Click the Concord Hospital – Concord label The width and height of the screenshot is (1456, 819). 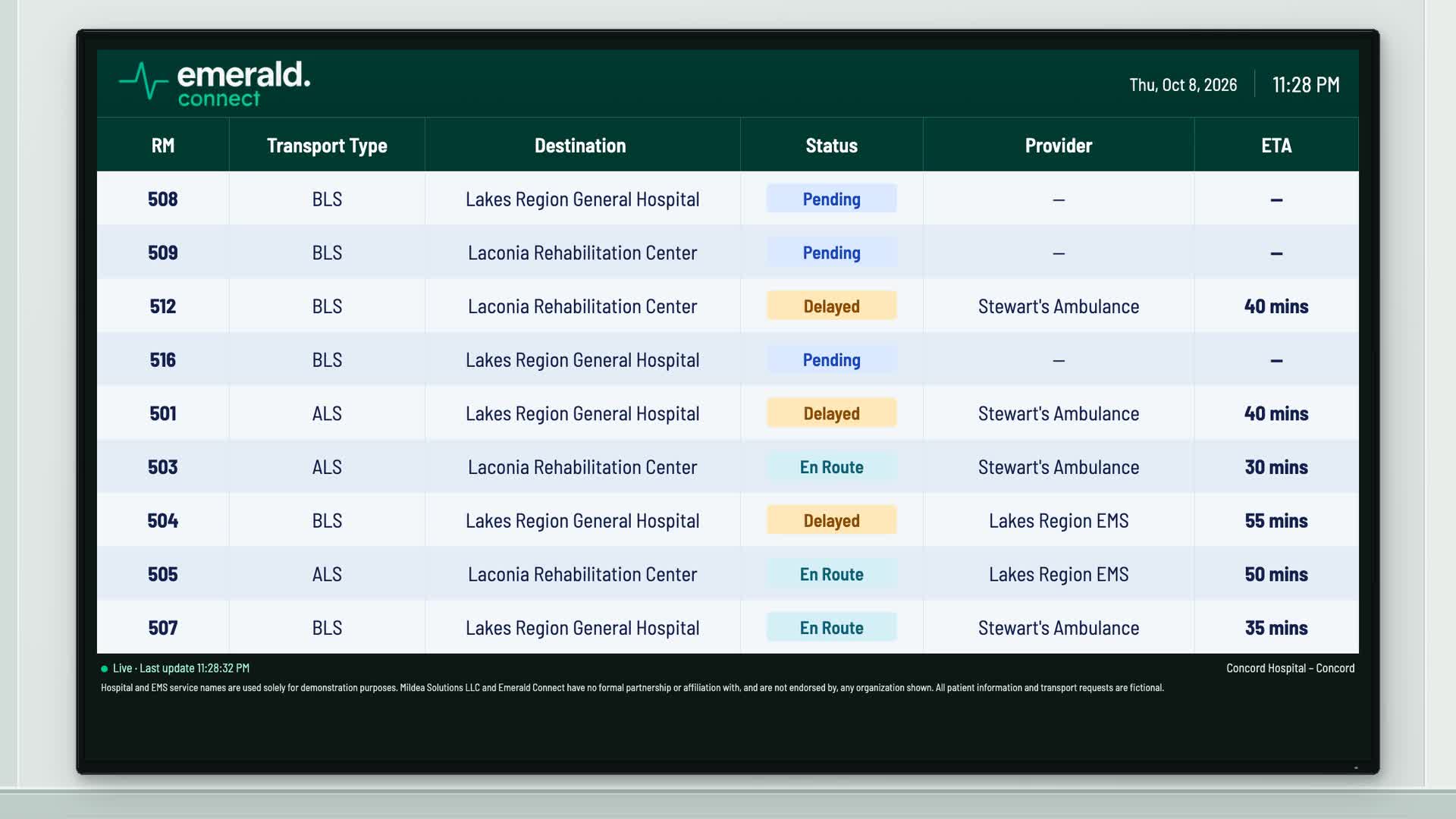(x=1290, y=668)
